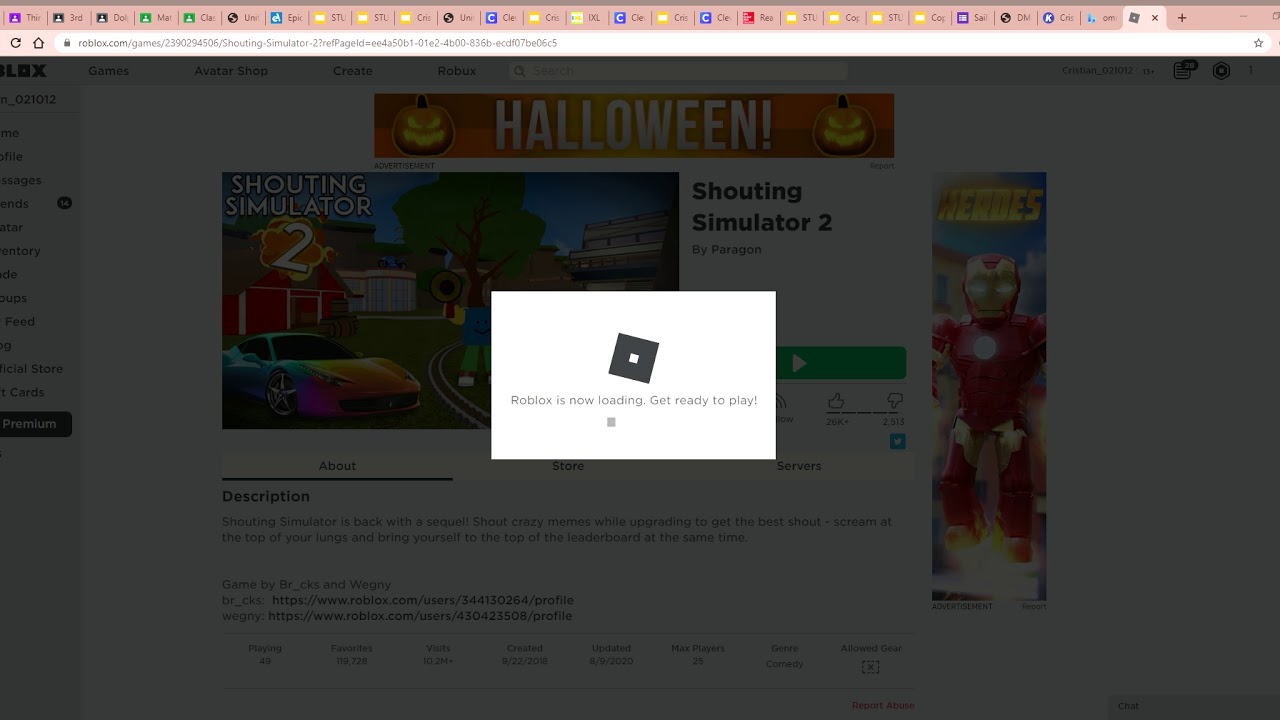This screenshot has height=720, width=1280.
Task: Click the Halloween banner advertisement
Action: 634,126
